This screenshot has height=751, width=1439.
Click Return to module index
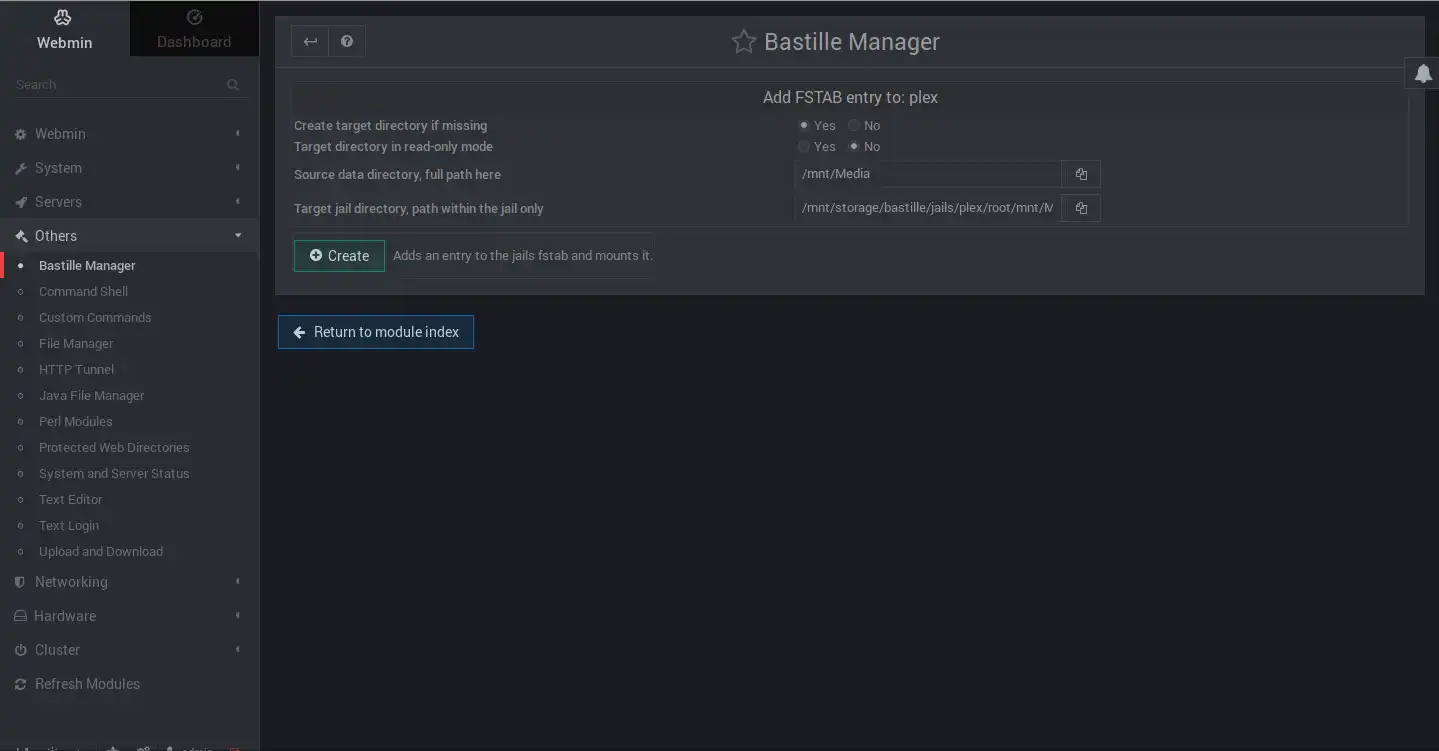pos(375,332)
